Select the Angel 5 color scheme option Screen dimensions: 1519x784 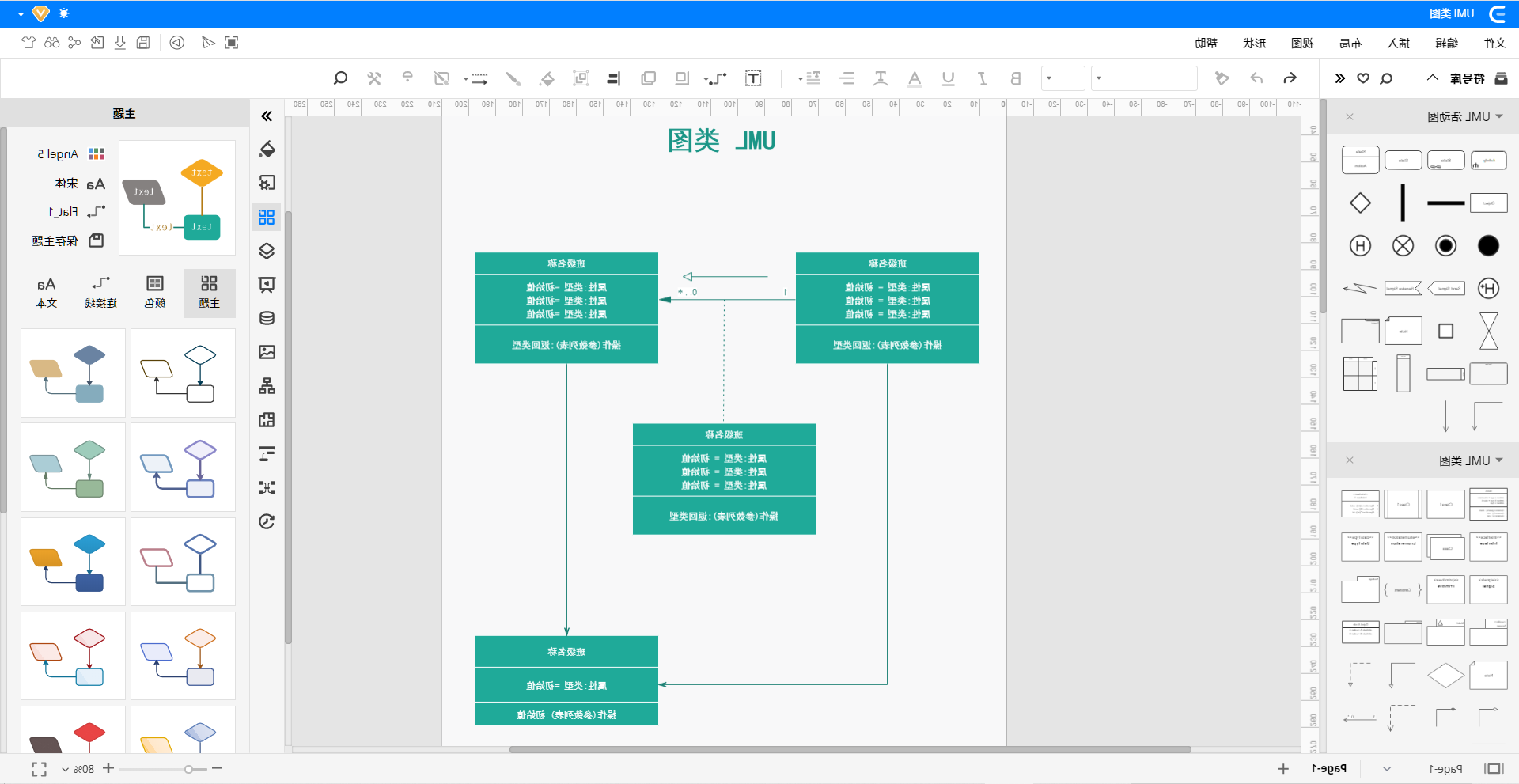70,153
